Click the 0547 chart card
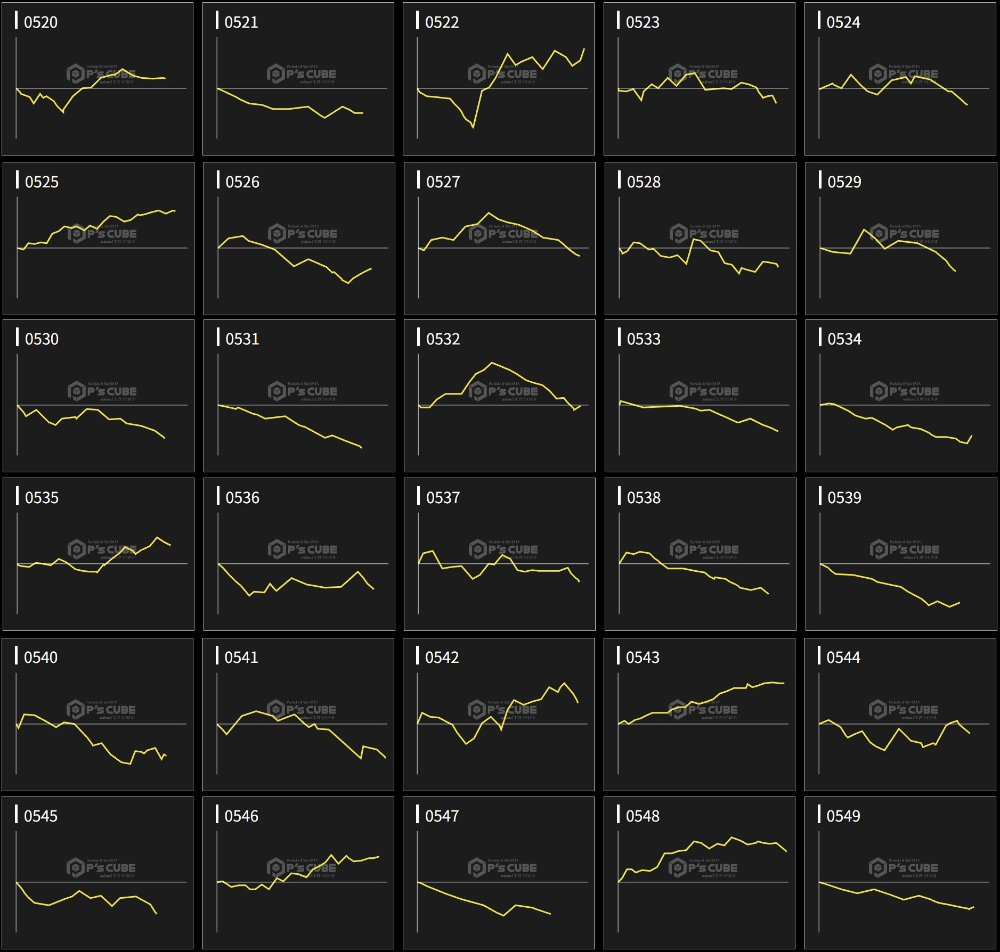The width and height of the screenshot is (1000, 952). coord(499,872)
